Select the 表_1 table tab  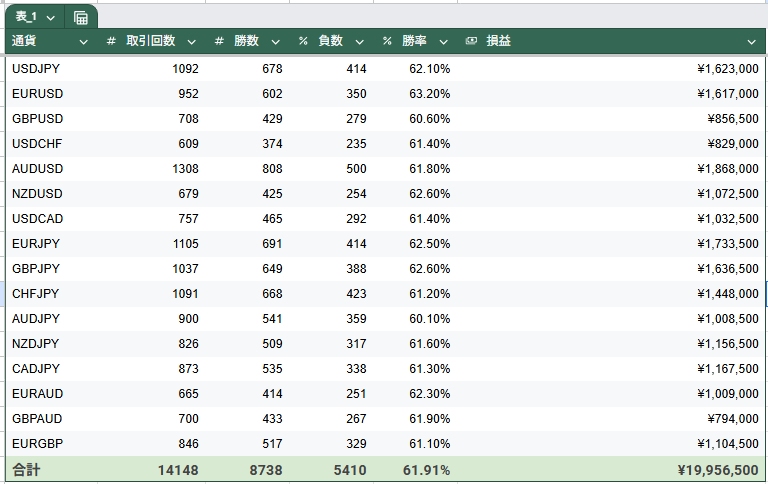click(x=26, y=17)
